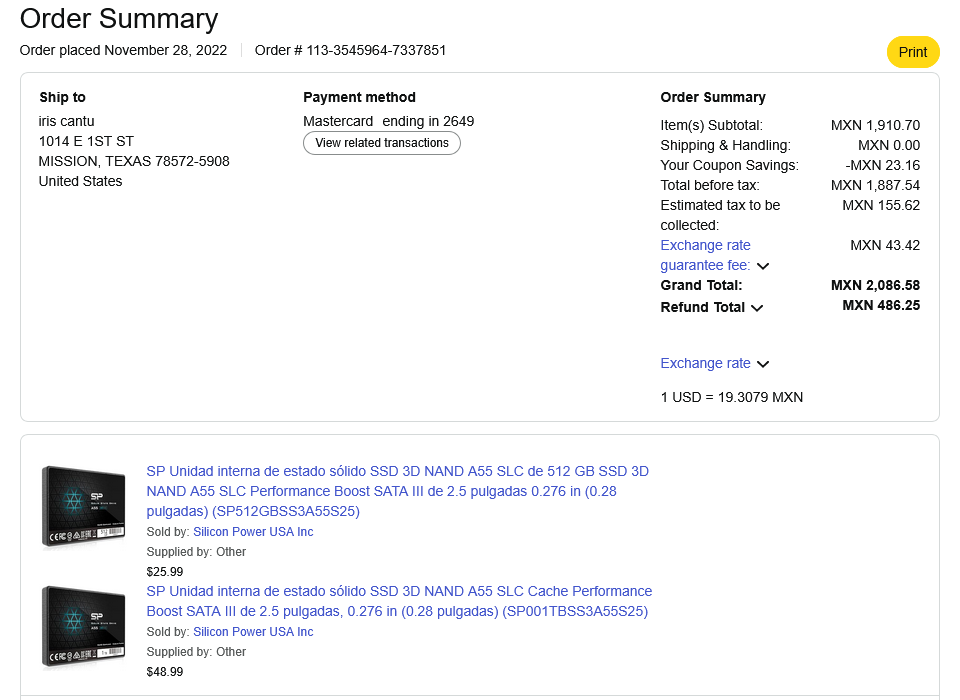This screenshot has height=700, width=960.
Task: Click the $48.99 item price
Action: (x=165, y=672)
